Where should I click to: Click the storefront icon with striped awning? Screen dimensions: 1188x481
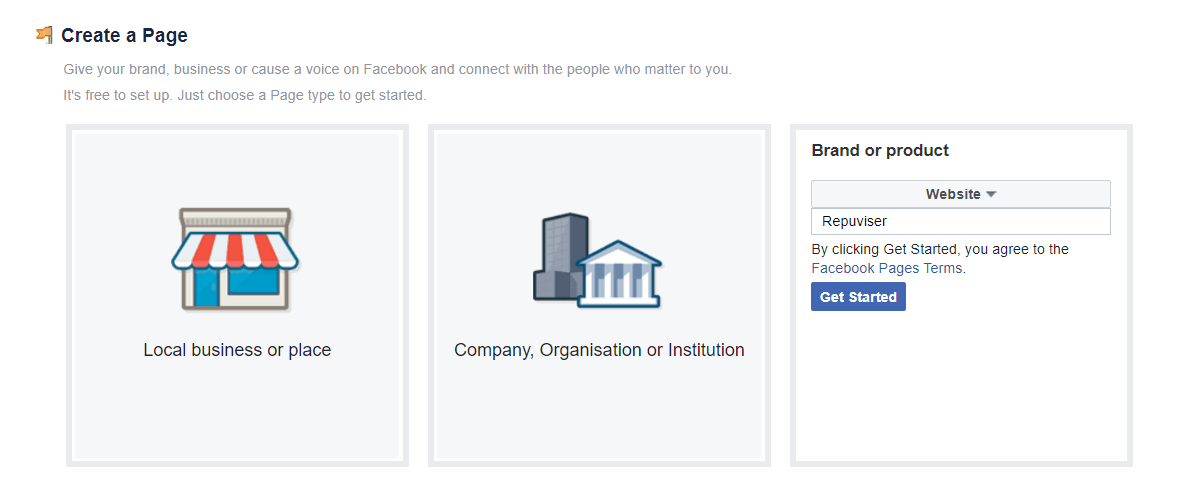236,259
